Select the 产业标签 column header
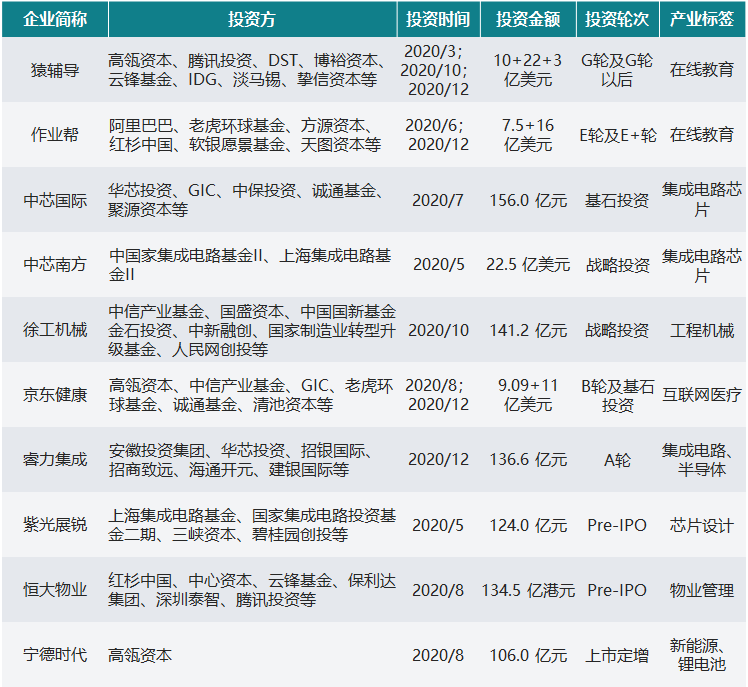 tap(702, 19)
